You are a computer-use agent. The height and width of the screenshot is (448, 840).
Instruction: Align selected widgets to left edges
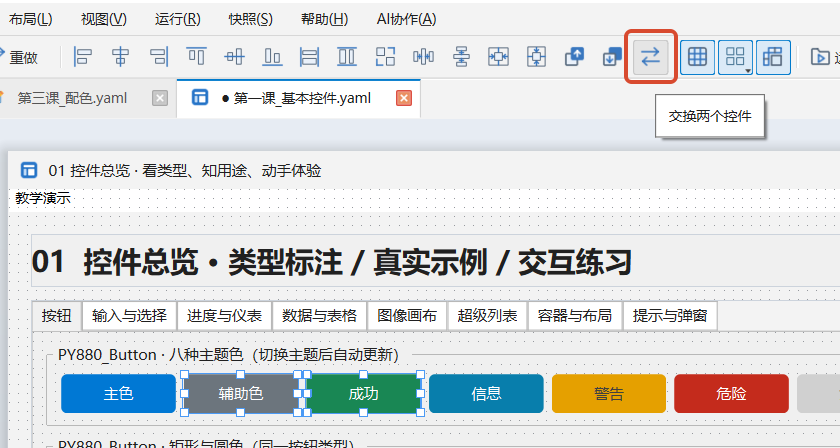(82, 56)
